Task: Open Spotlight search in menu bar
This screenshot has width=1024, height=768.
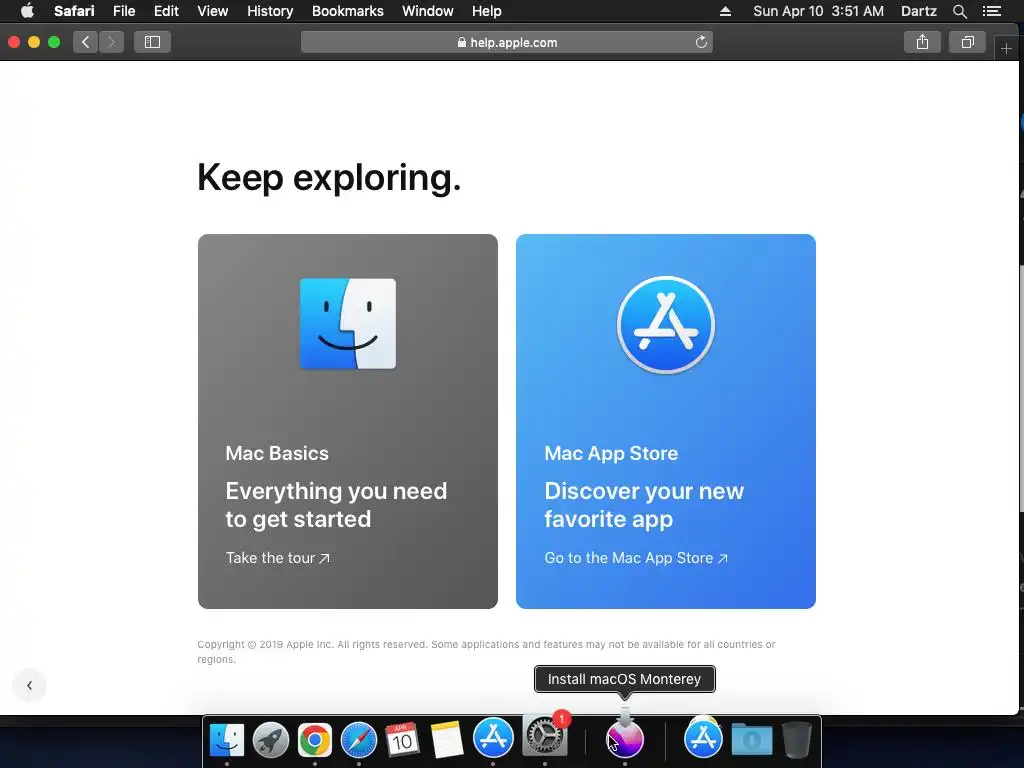Action: click(959, 11)
